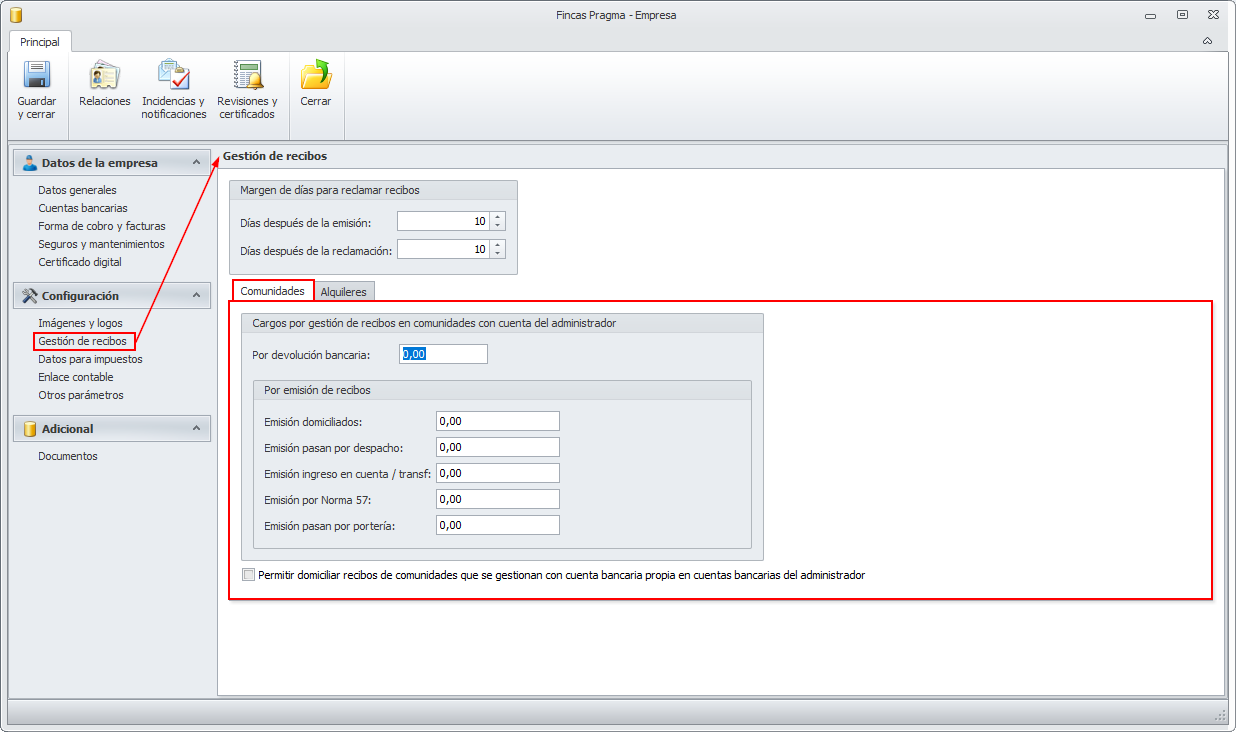Click the Configuración tools icon
The width and height of the screenshot is (1236, 732).
pos(29,296)
